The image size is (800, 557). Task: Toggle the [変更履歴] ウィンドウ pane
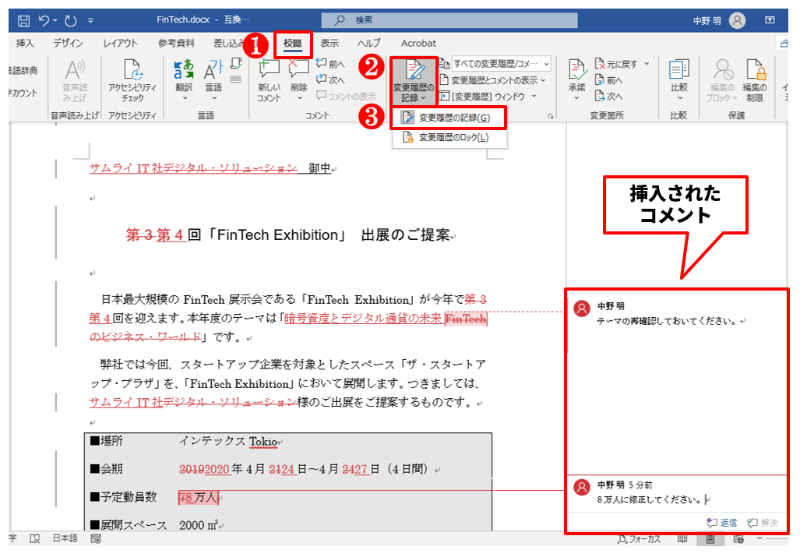[488, 96]
